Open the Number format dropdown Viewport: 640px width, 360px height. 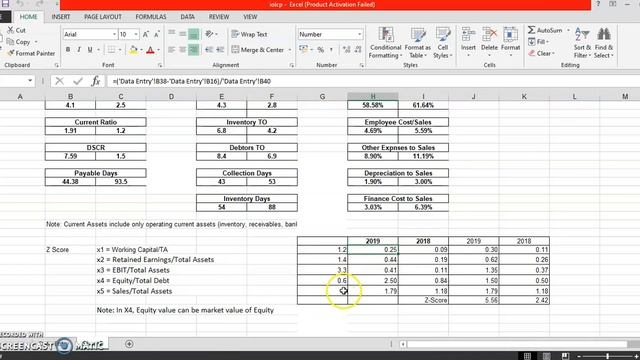point(359,34)
